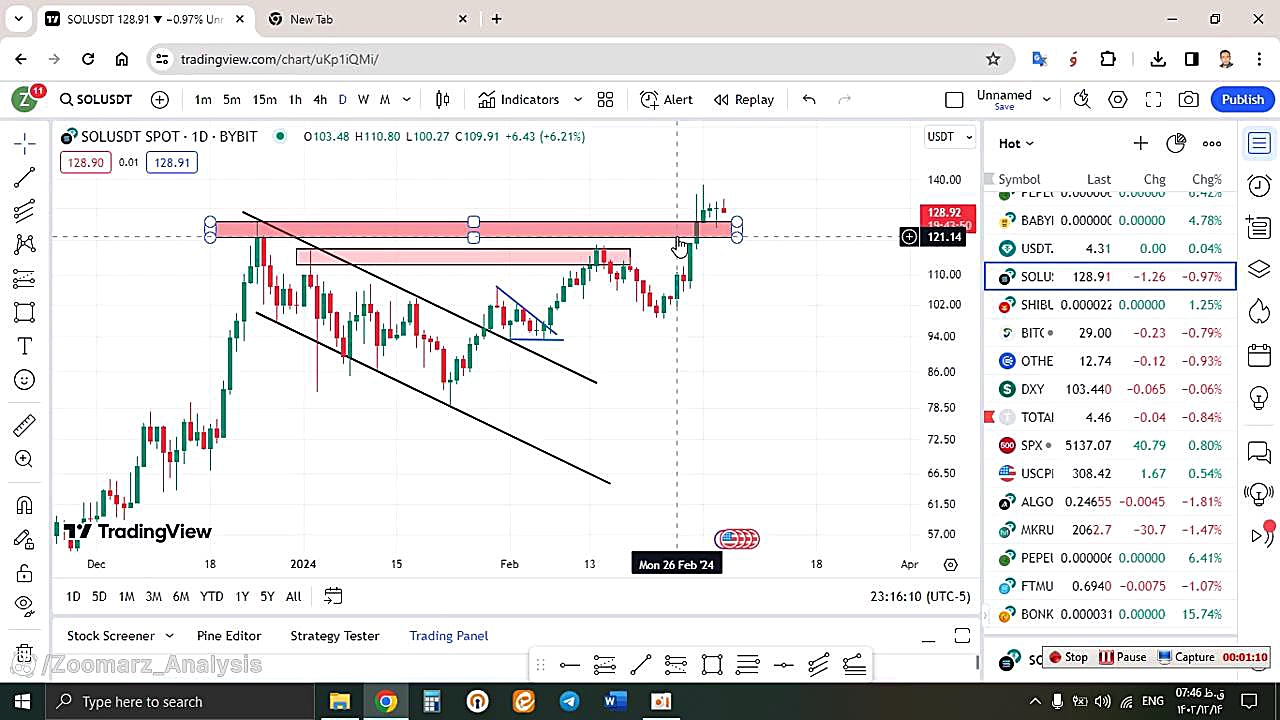Expand the Hot watchlist dropdown
The image size is (1280, 720).
[1016, 143]
